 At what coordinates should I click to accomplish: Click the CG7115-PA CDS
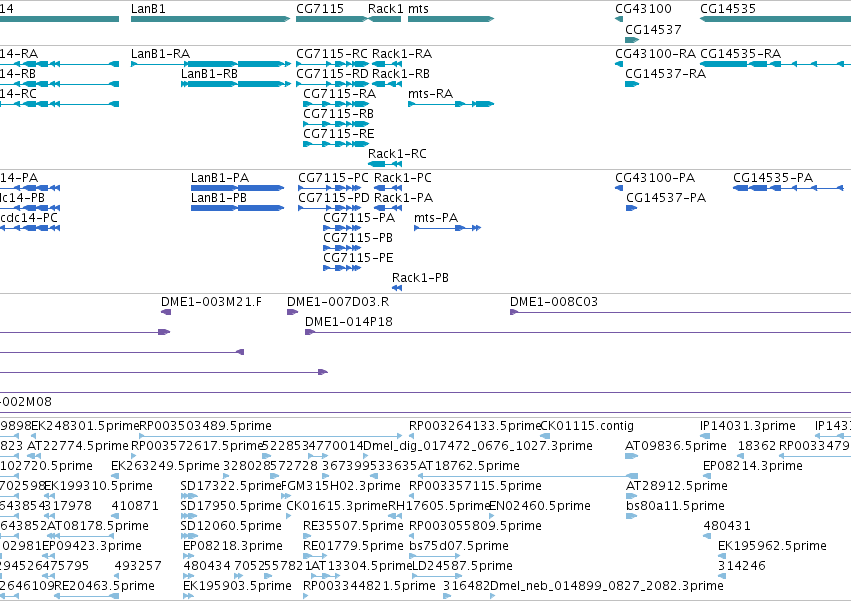click(x=342, y=228)
